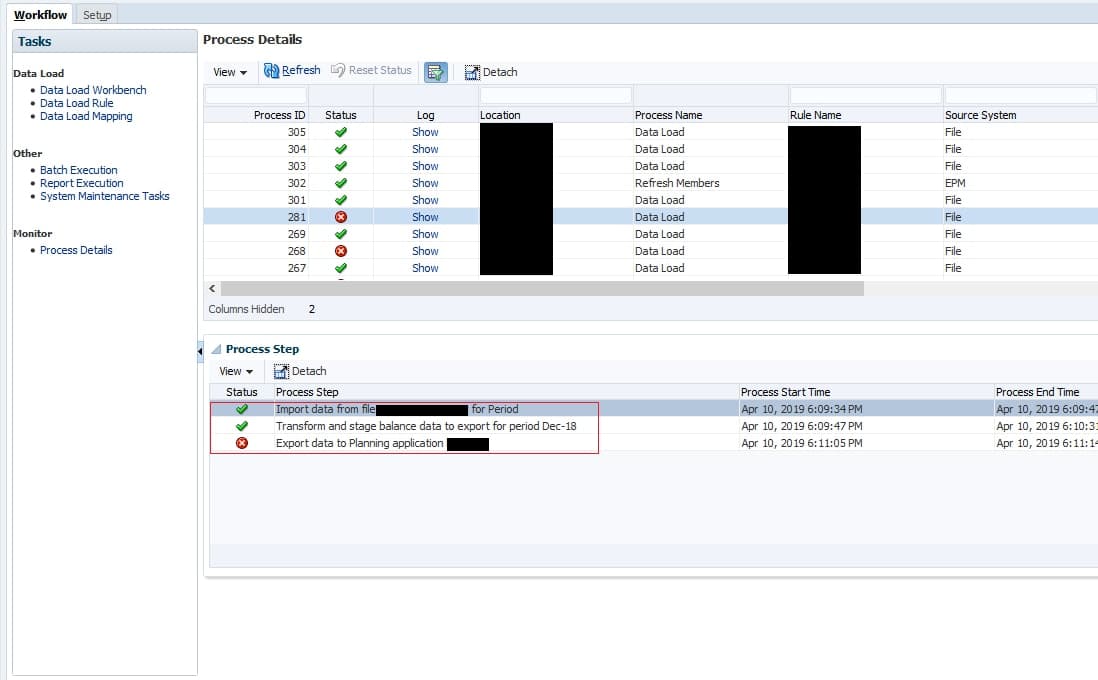Click the Reset Status icon button
Screen dimensions: 1098x680
pyautogui.click(x=371, y=70)
